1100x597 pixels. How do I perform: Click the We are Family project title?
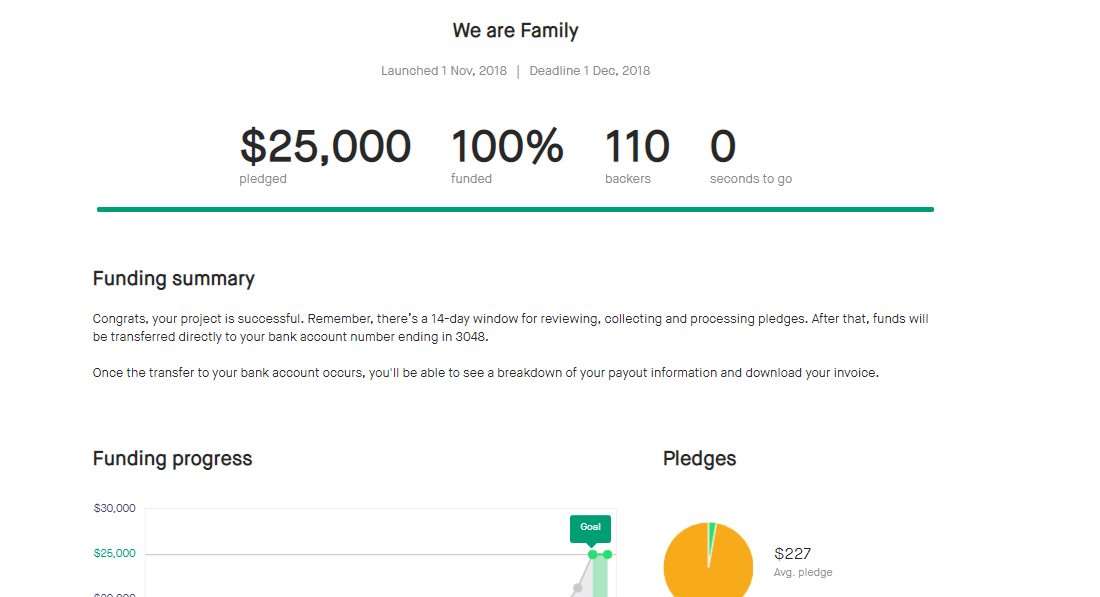(515, 30)
